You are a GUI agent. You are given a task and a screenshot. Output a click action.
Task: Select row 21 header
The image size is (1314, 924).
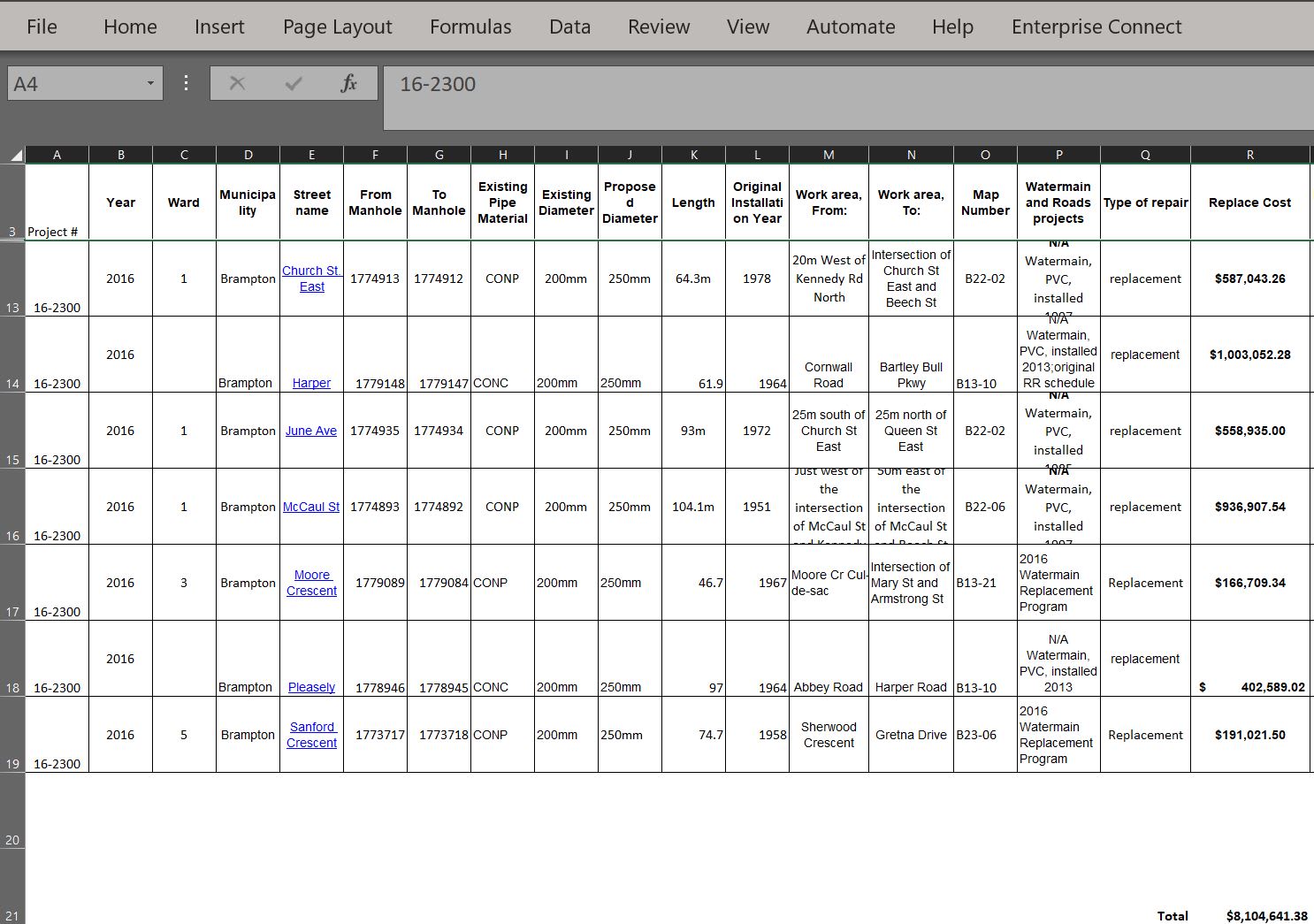pyautogui.click(x=12, y=887)
